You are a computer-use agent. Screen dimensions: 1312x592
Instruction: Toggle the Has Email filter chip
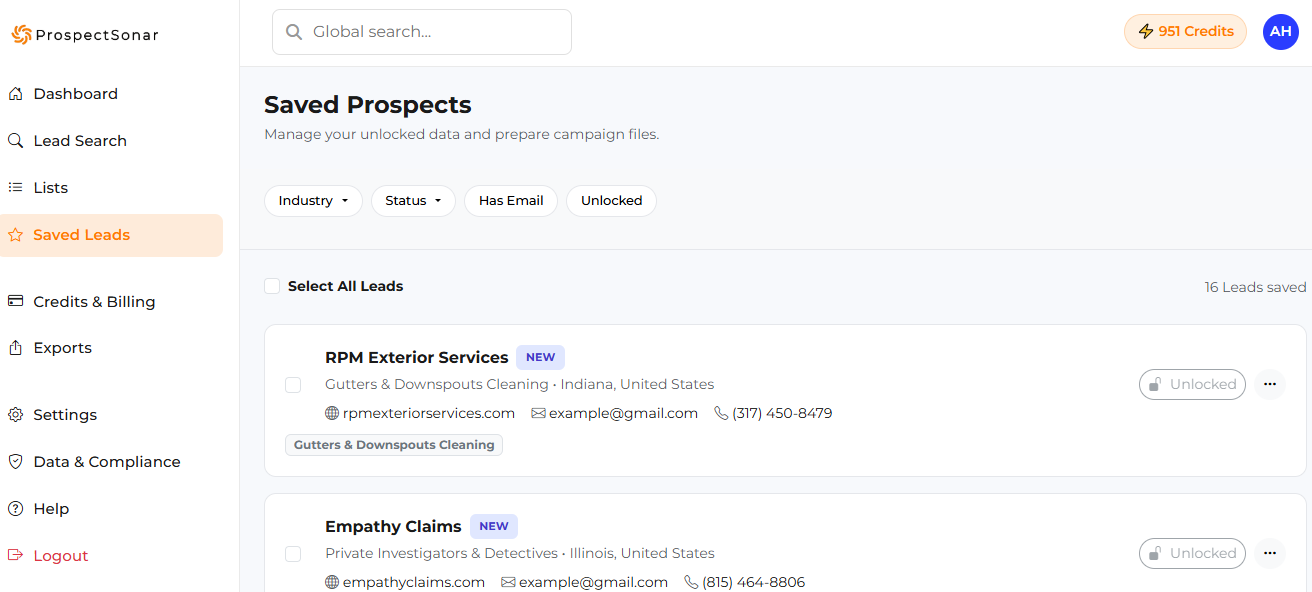point(510,201)
